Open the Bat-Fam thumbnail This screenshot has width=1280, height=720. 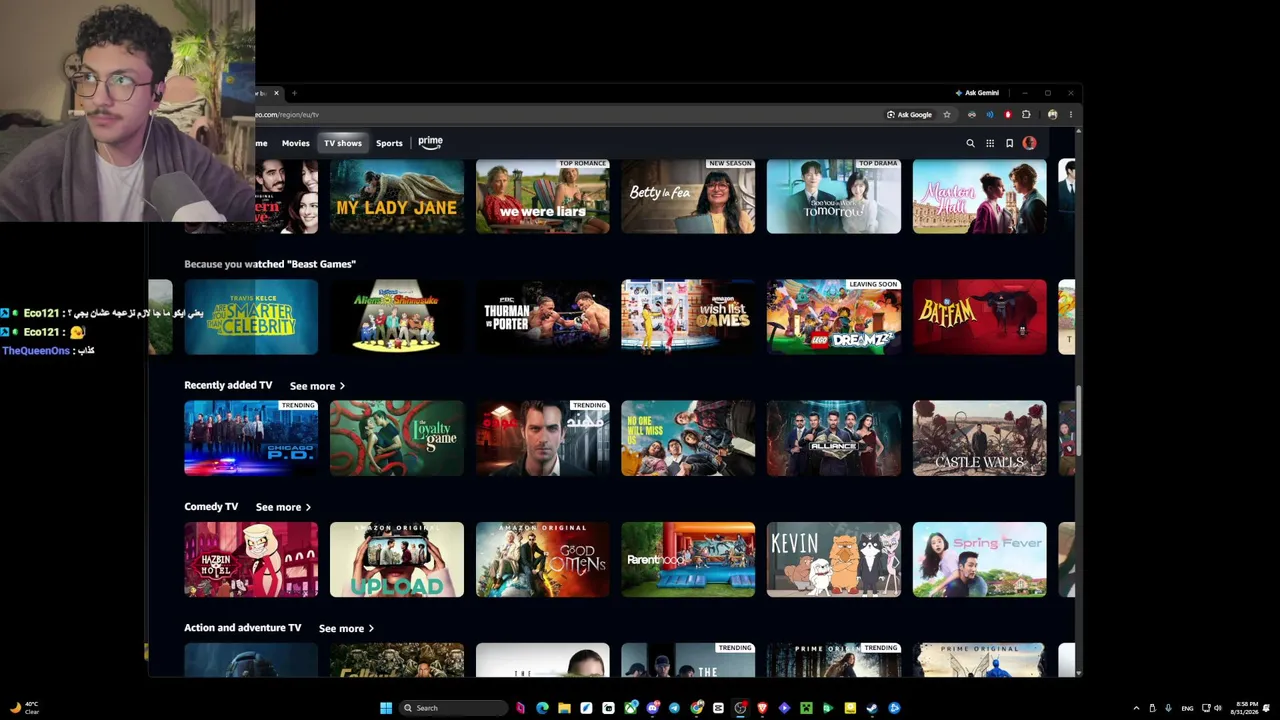(x=980, y=317)
